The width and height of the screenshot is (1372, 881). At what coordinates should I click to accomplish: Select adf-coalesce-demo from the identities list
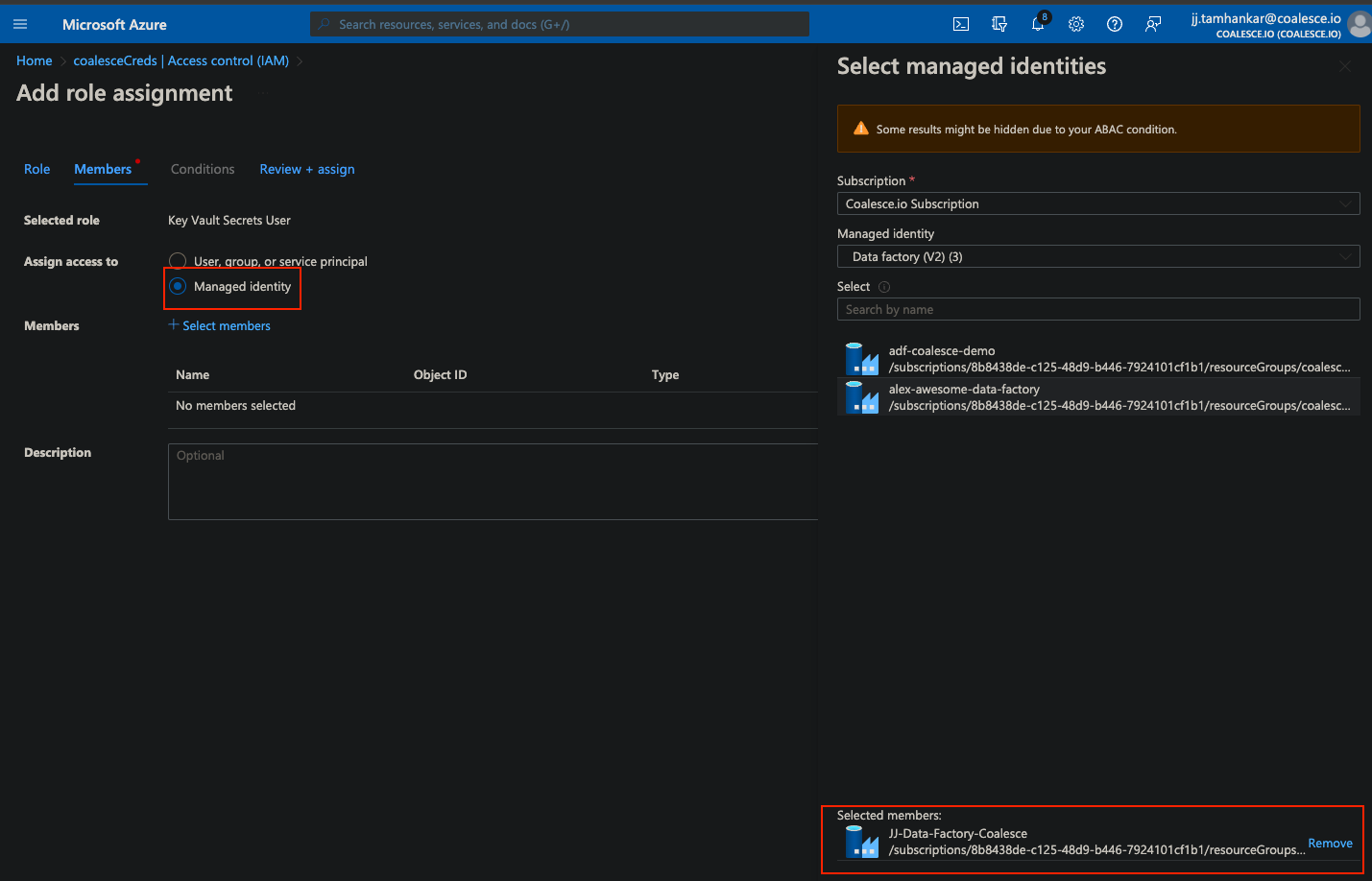point(1098,359)
